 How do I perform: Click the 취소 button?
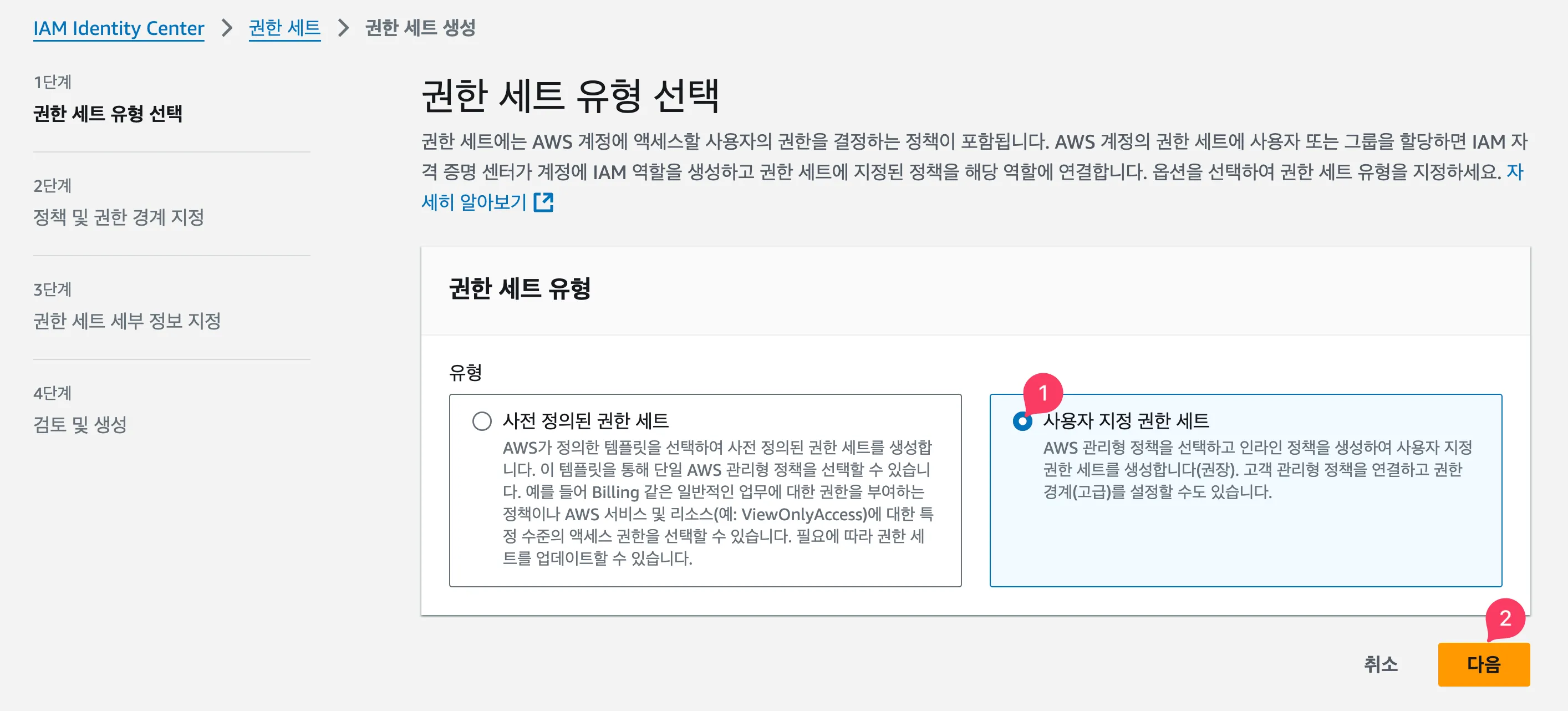tap(1380, 664)
